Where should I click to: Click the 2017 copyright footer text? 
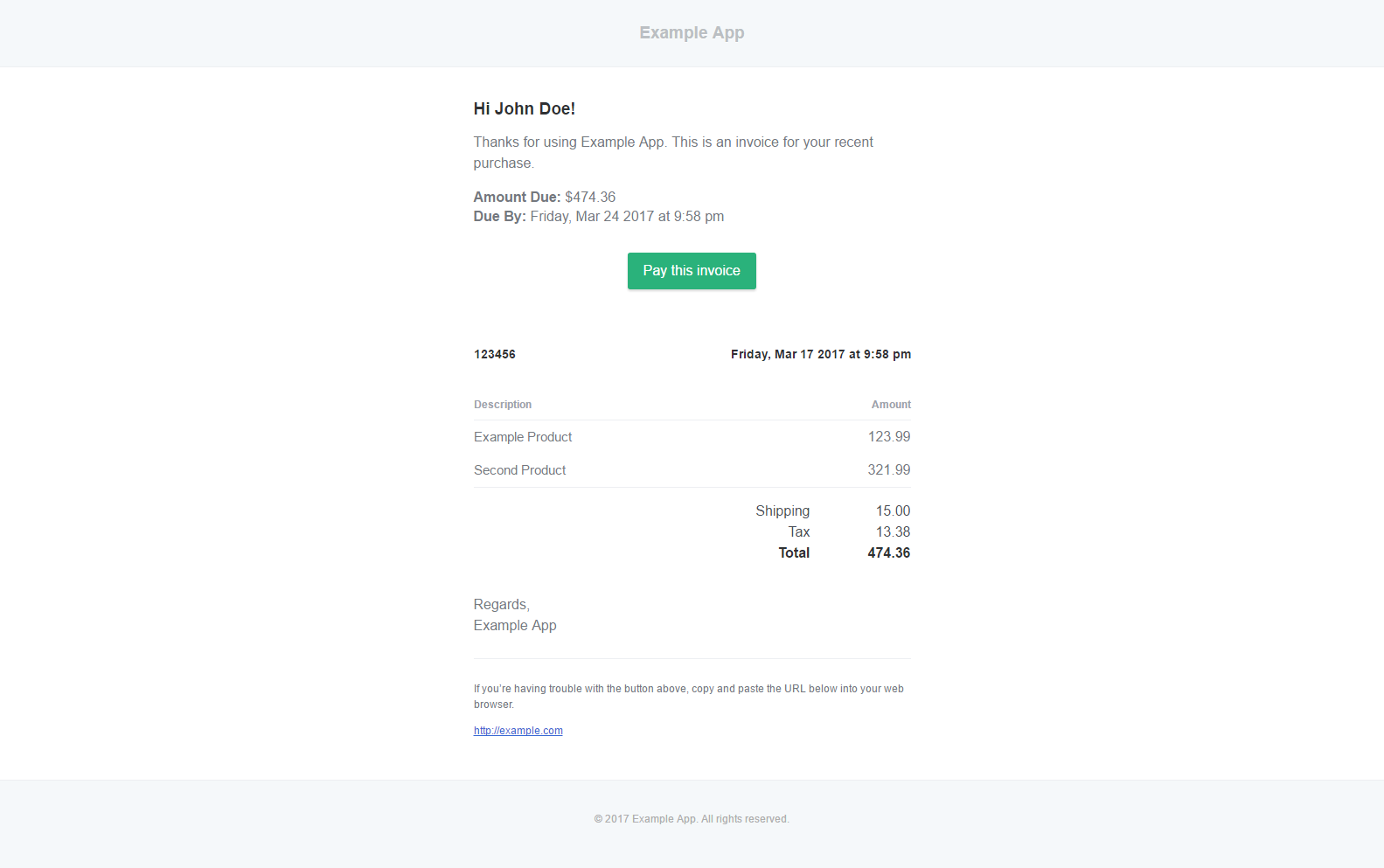coord(692,819)
